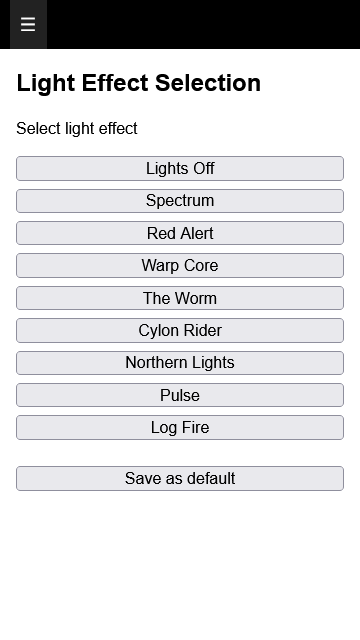This screenshot has height=640, width=360.
Task: Show the menu via three-line icon
Action: tap(28, 24)
